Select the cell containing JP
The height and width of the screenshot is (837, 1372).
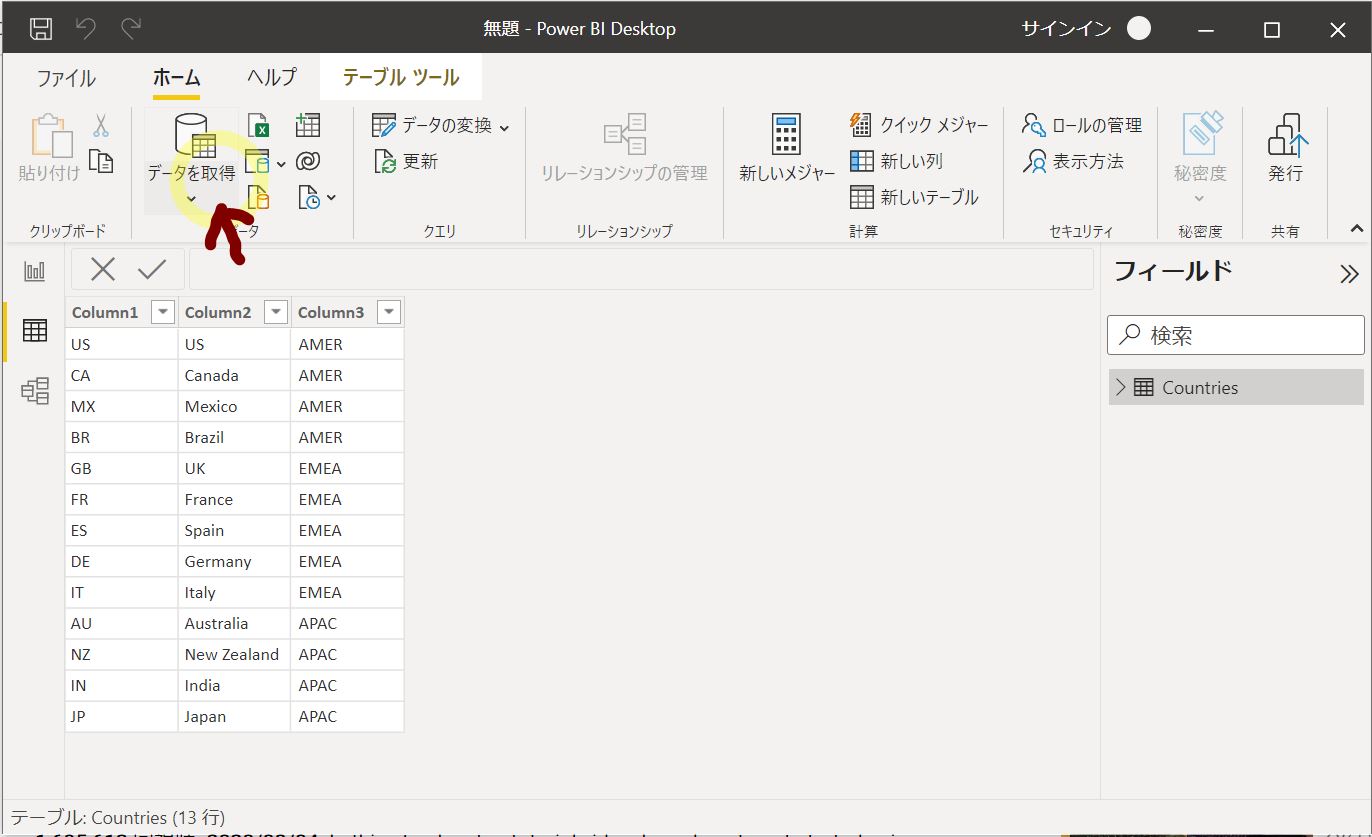coord(121,716)
